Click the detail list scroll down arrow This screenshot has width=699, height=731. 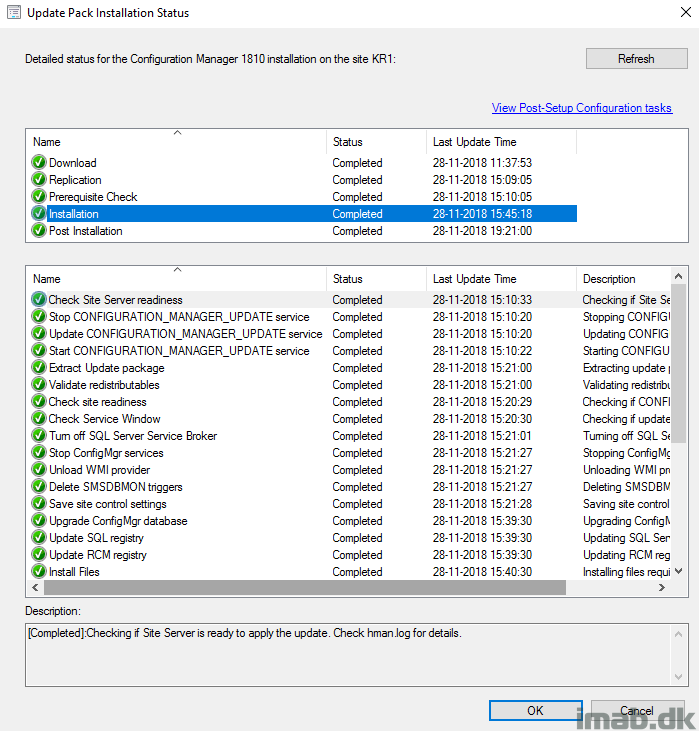click(679, 571)
